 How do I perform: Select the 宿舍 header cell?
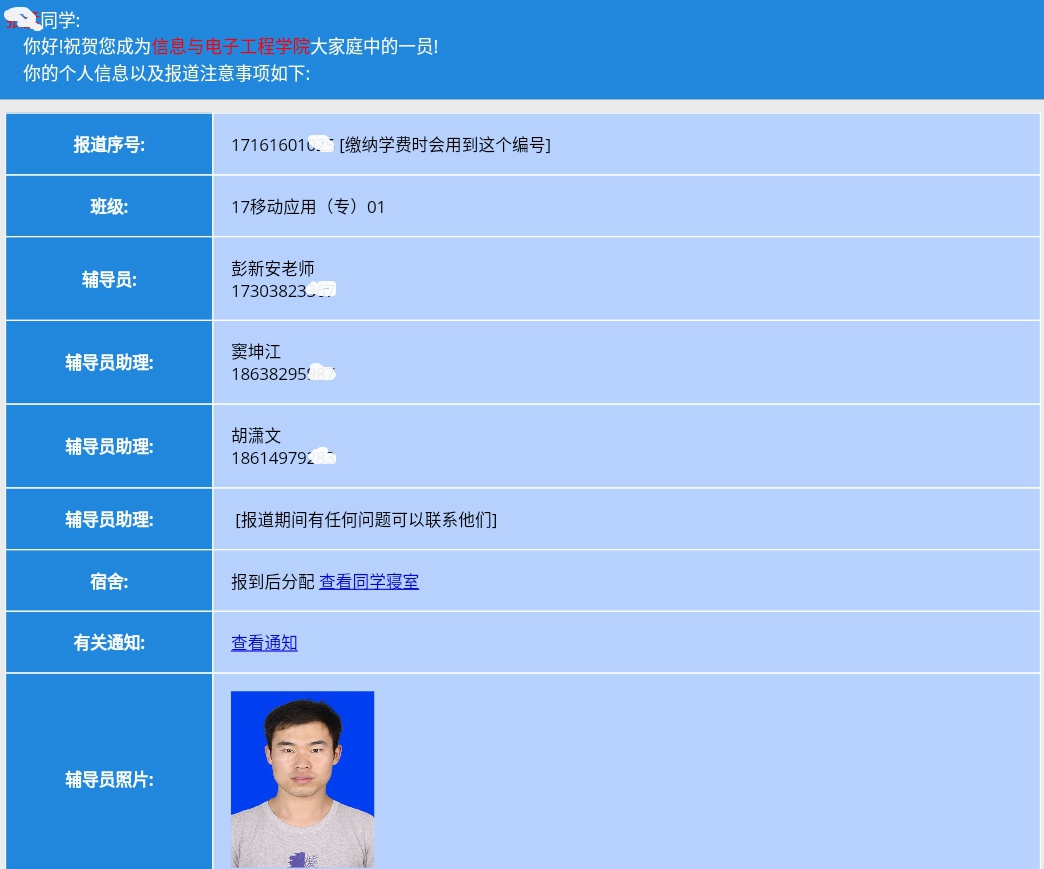pyautogui.click(x=107, y=580)
